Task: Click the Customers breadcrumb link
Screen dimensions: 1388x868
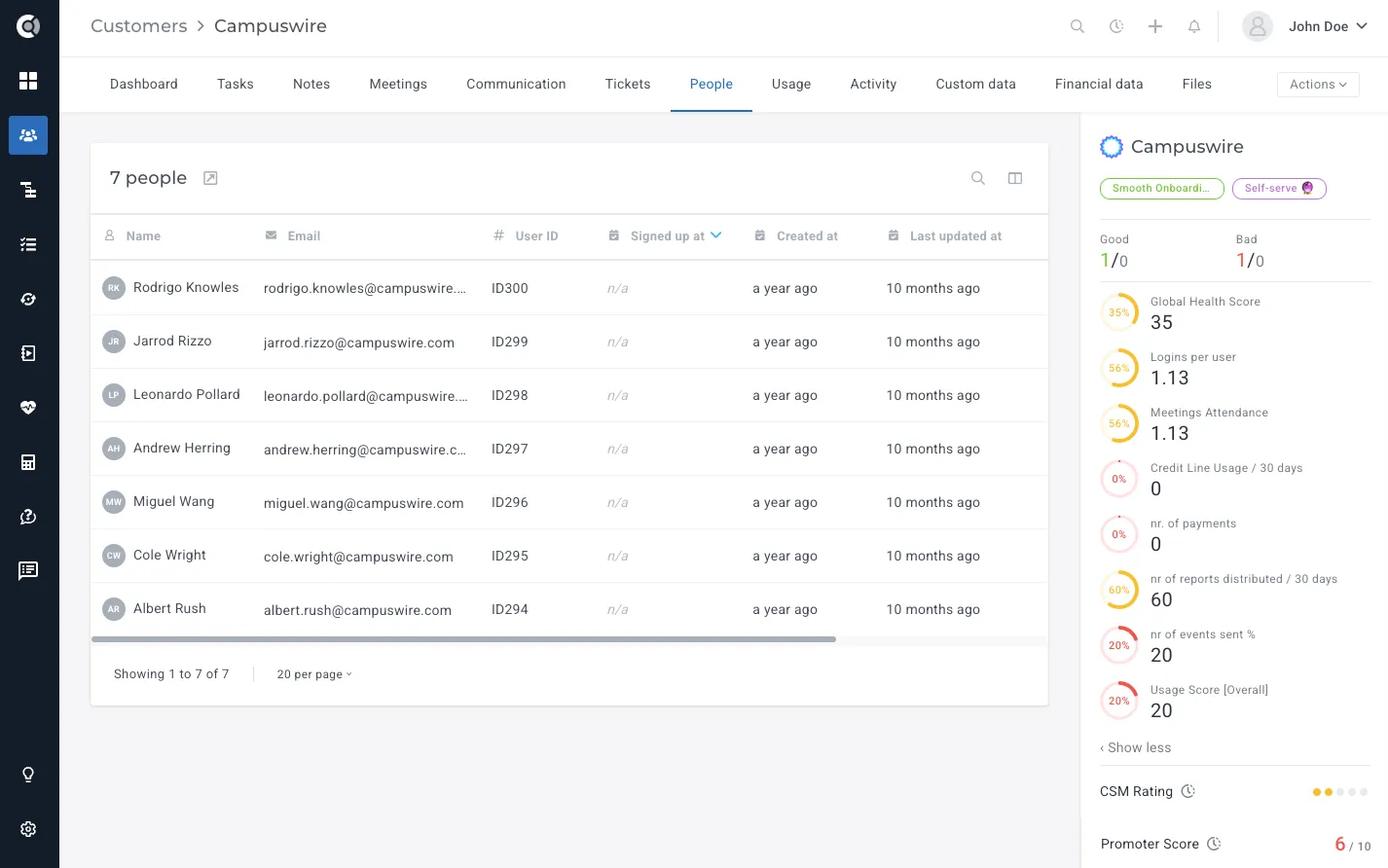Action: (139, 26)
